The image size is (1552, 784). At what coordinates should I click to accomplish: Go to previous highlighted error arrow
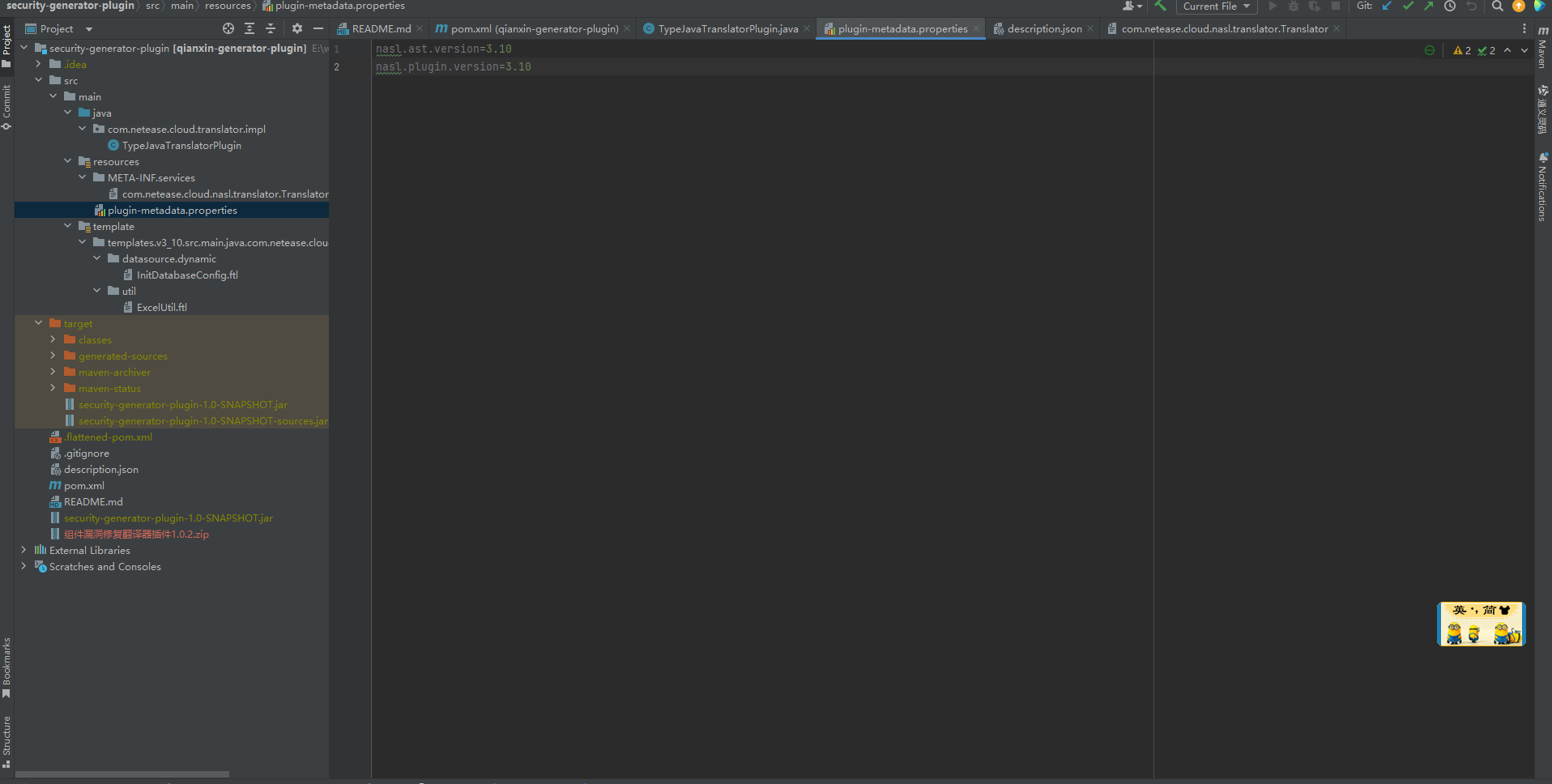click(1507, 50)
